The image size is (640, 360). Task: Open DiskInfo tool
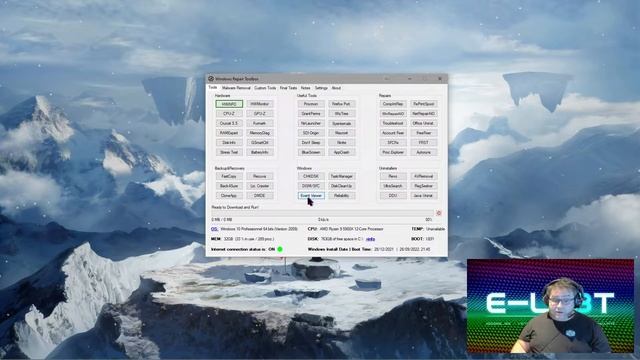click(x=229, y=142)
